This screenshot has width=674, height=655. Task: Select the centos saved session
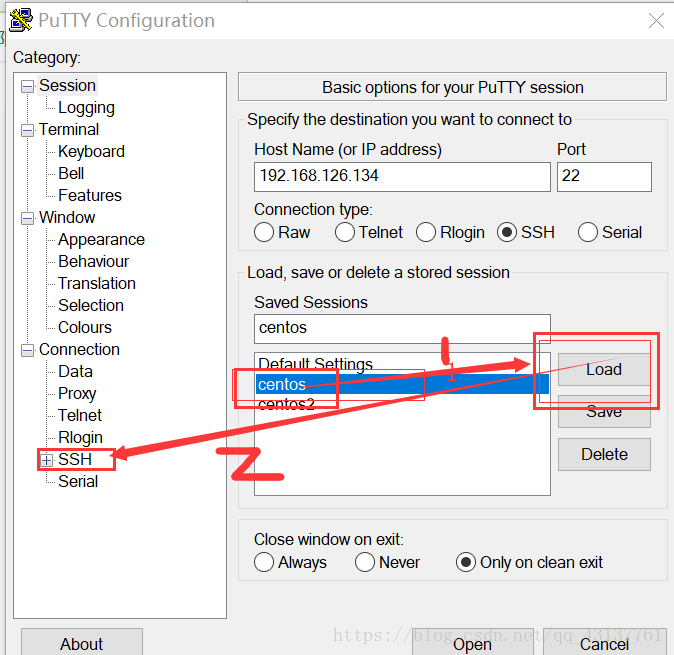pos(402,384)
